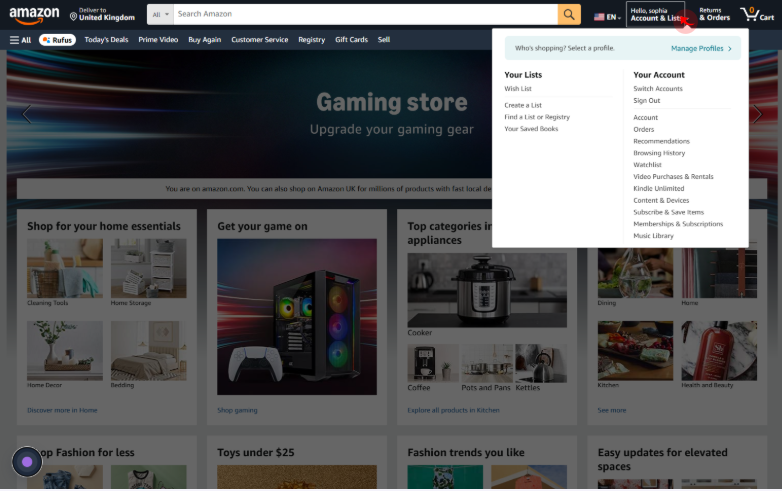This screenshot has width=782, height=491.
Task: Click the Amazon logo
Action: click(34, 14)
